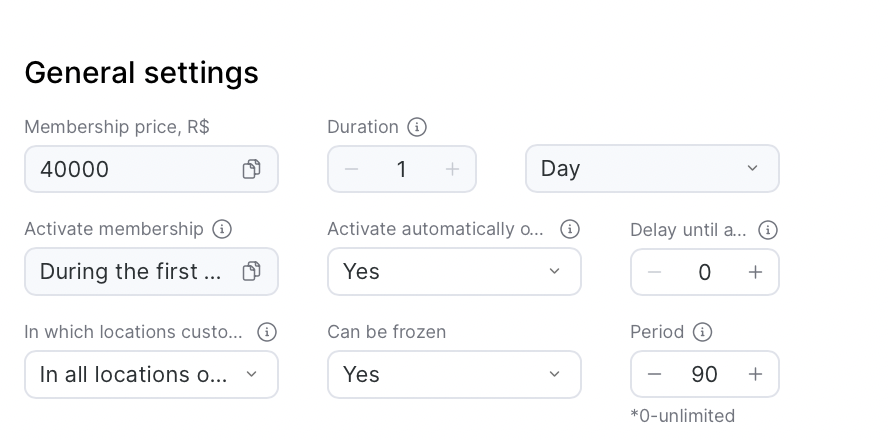Show info for Activate membership
Screen dimensions: 888x440
[x=222, y=229]
